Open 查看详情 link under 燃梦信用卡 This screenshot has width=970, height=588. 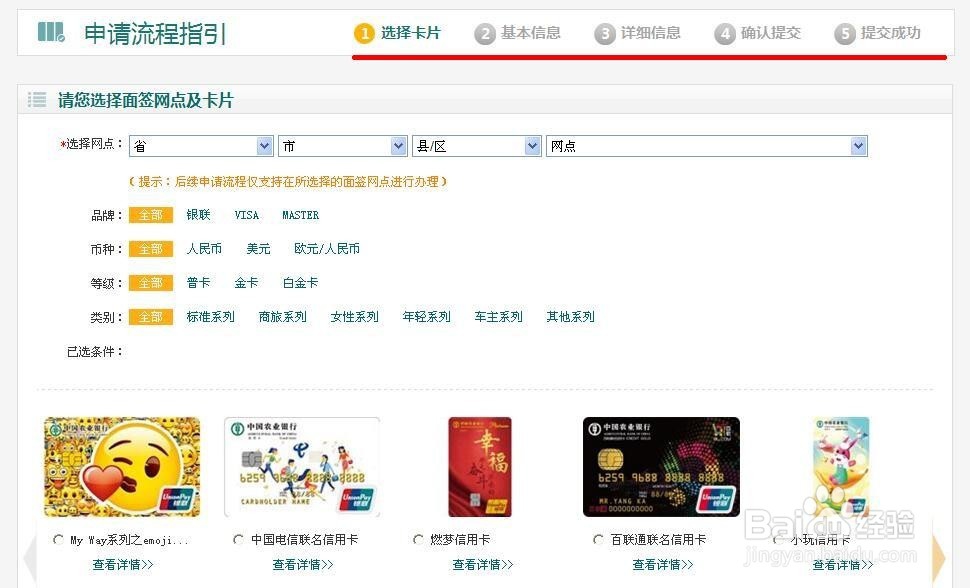(483, 564)
